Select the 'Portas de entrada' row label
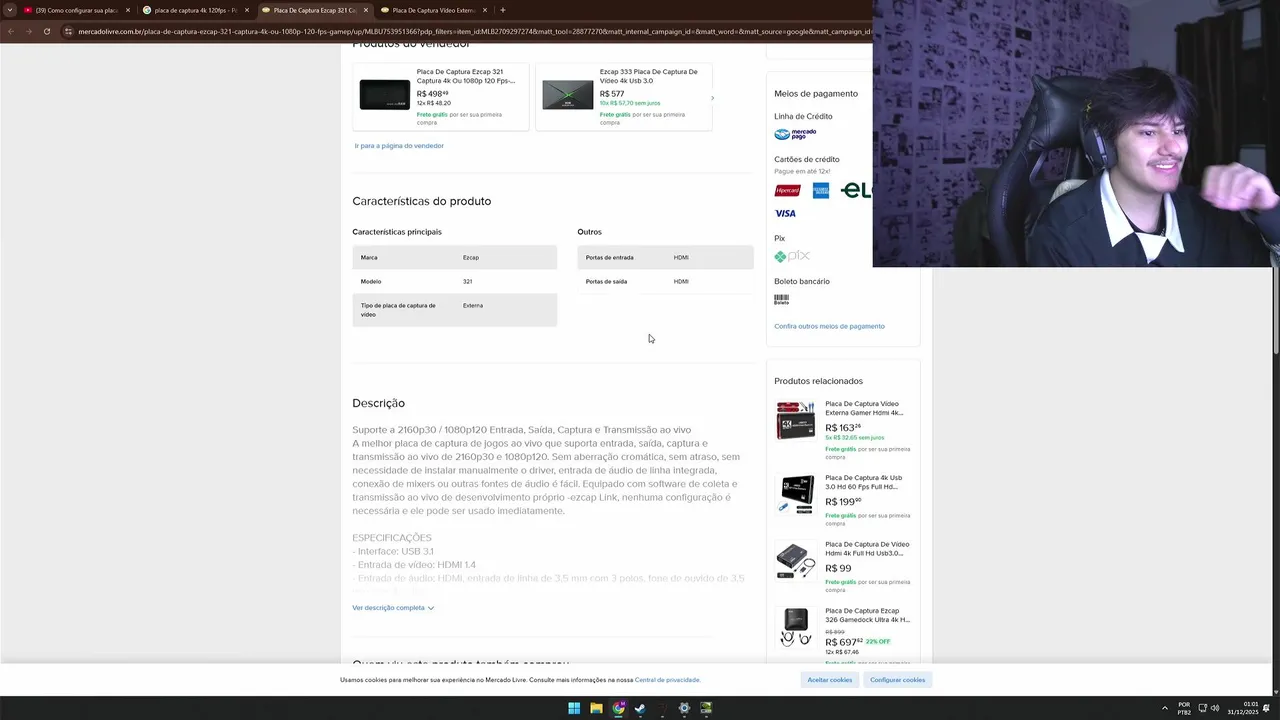The height and width of the screenshot is (720, 1280). coord(610,257)
